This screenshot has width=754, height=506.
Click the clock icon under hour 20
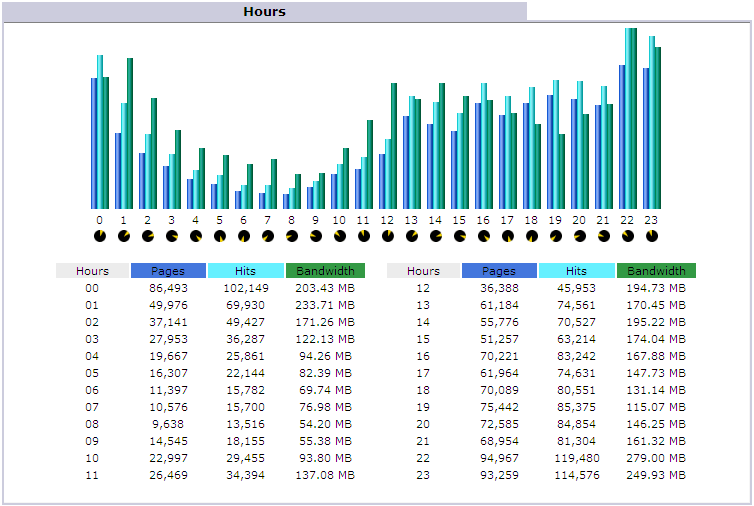click(580, 236)
